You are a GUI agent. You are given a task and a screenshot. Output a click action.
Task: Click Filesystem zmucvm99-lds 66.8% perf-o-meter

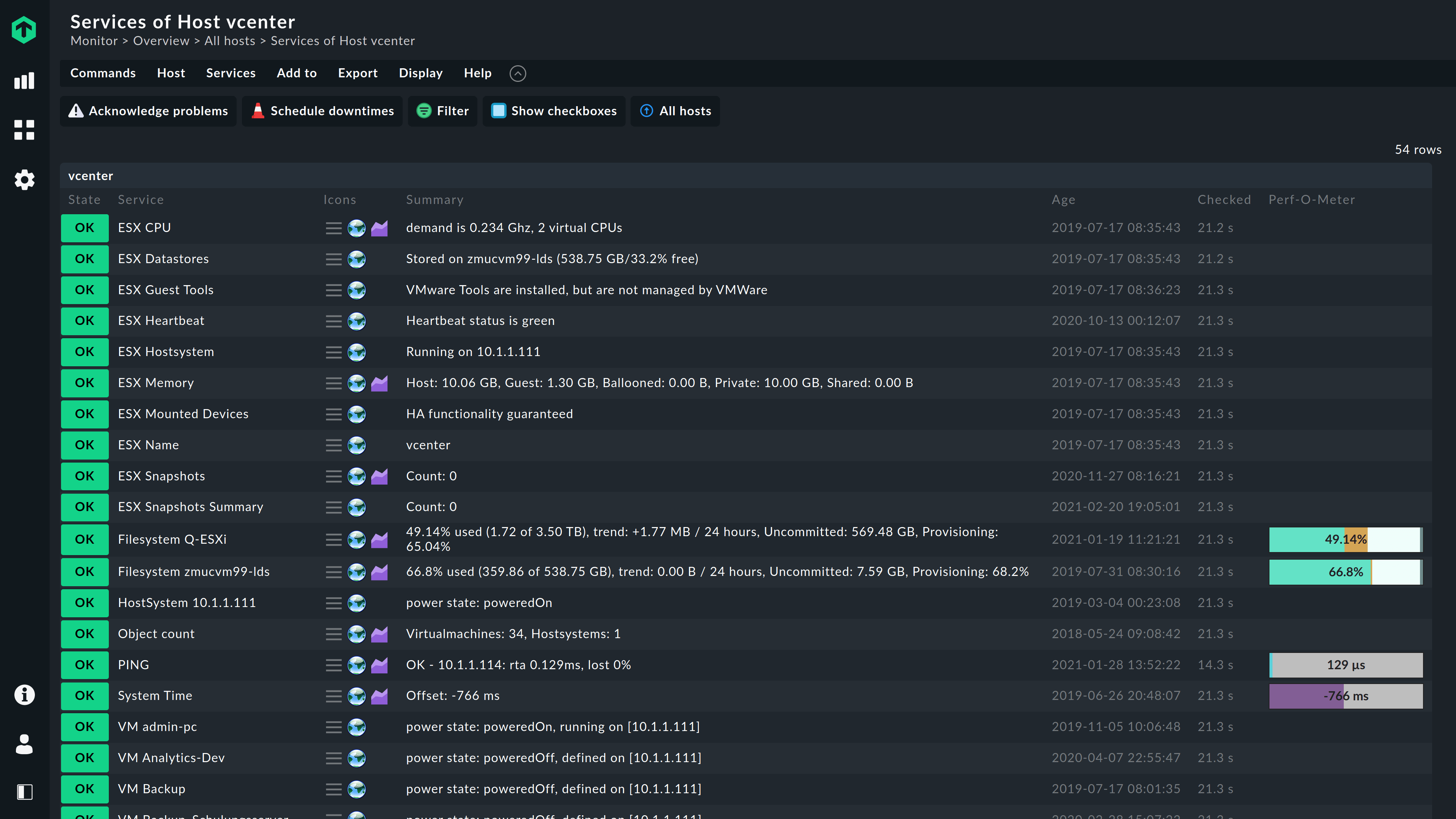(1346, 571)
